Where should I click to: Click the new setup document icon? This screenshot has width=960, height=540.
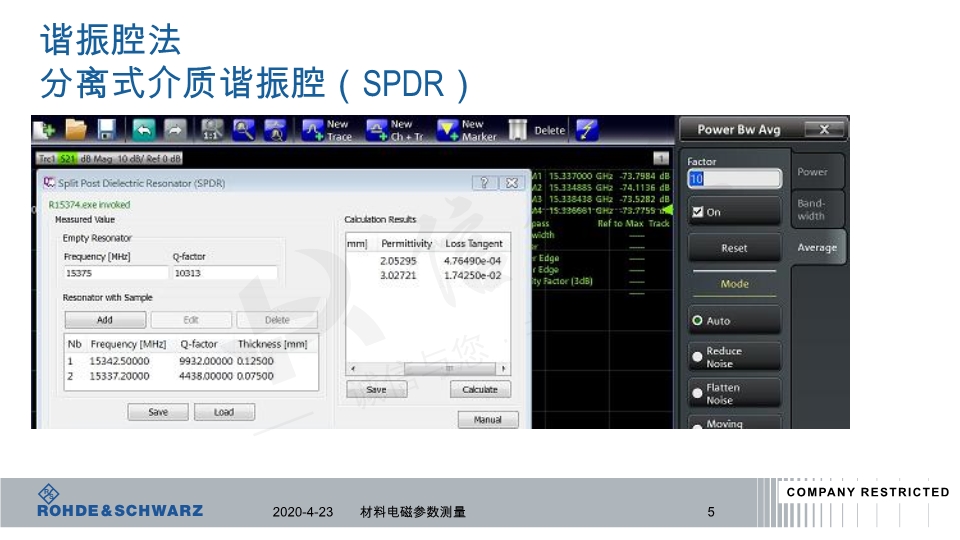(x=43, y=130)
